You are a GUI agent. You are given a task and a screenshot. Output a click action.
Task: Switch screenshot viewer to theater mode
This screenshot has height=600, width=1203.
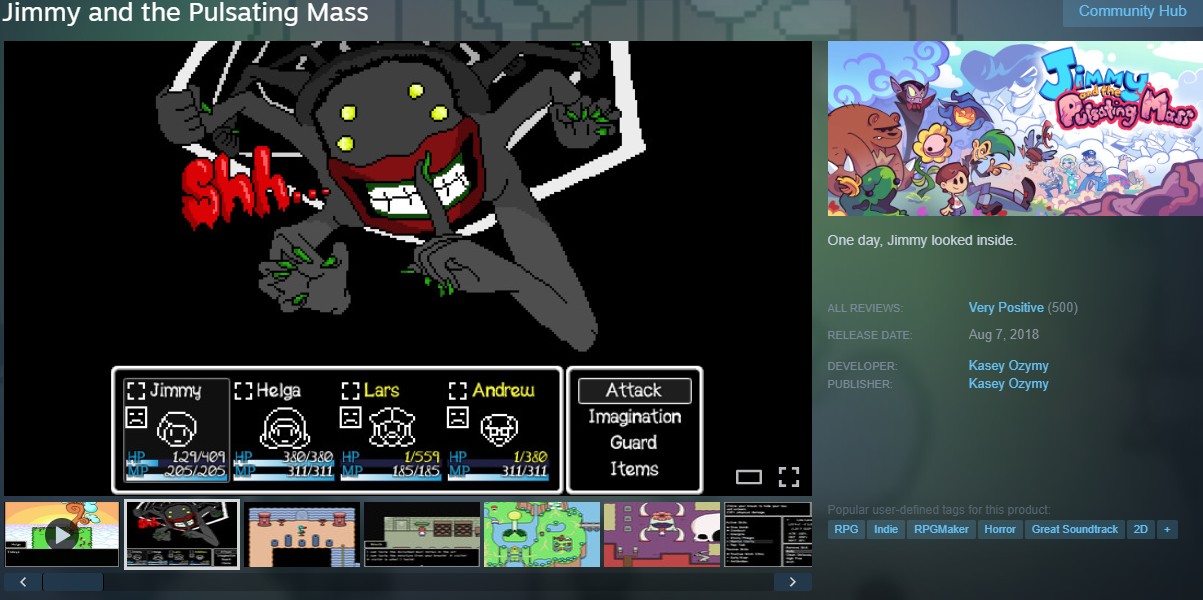pyautogui.click(x=749, y=477)
